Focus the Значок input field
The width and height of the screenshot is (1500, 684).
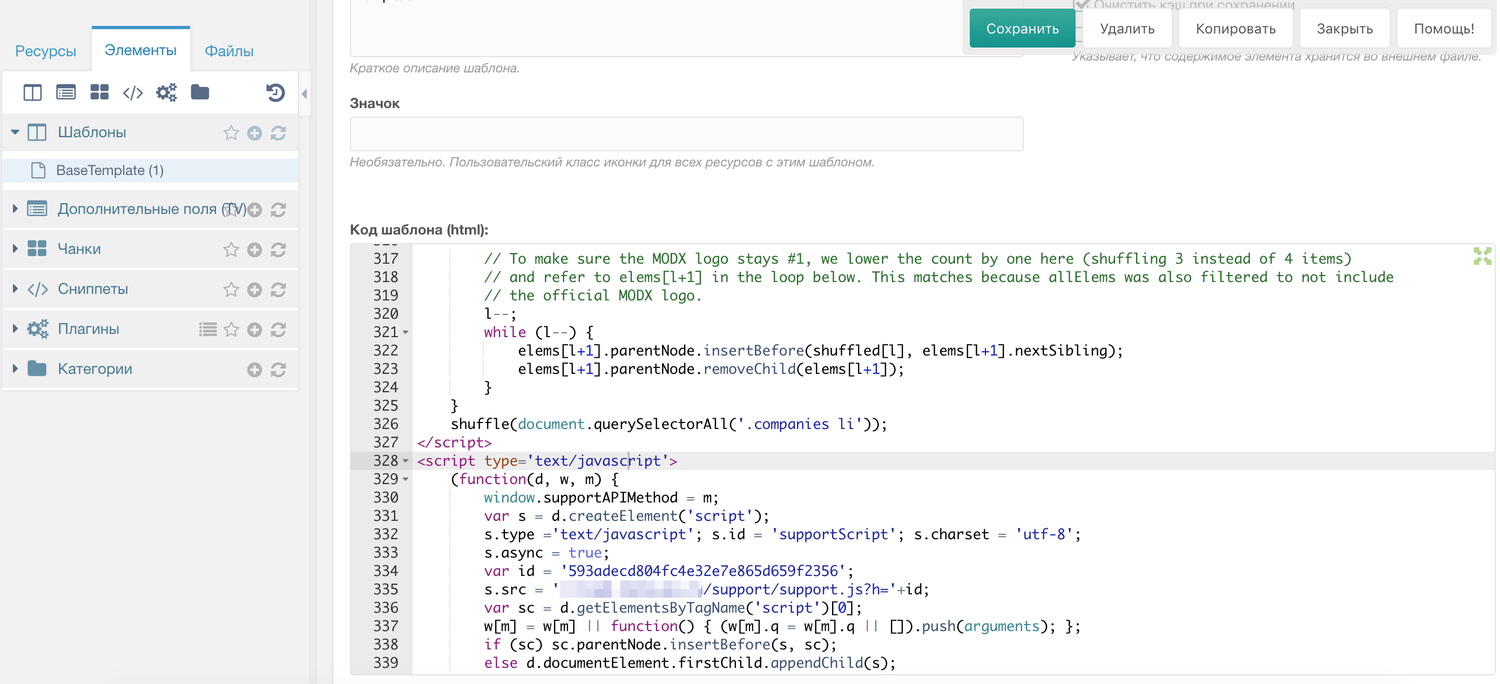pos(686,134)
